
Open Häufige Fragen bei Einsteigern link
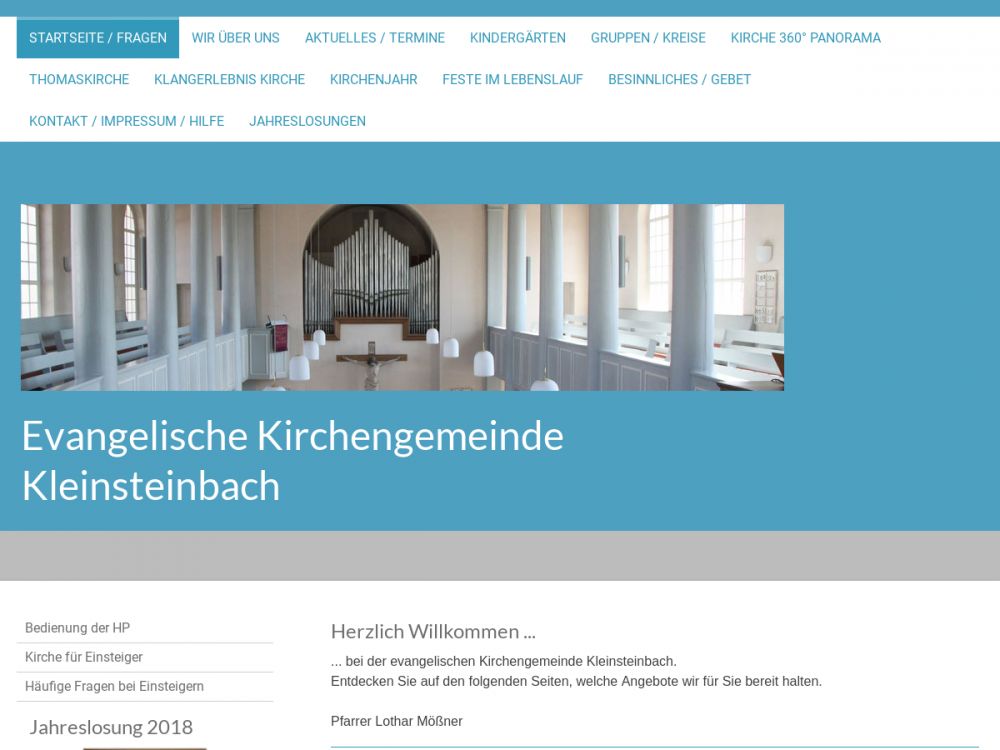pyautogui.click(x=115, y=686)
